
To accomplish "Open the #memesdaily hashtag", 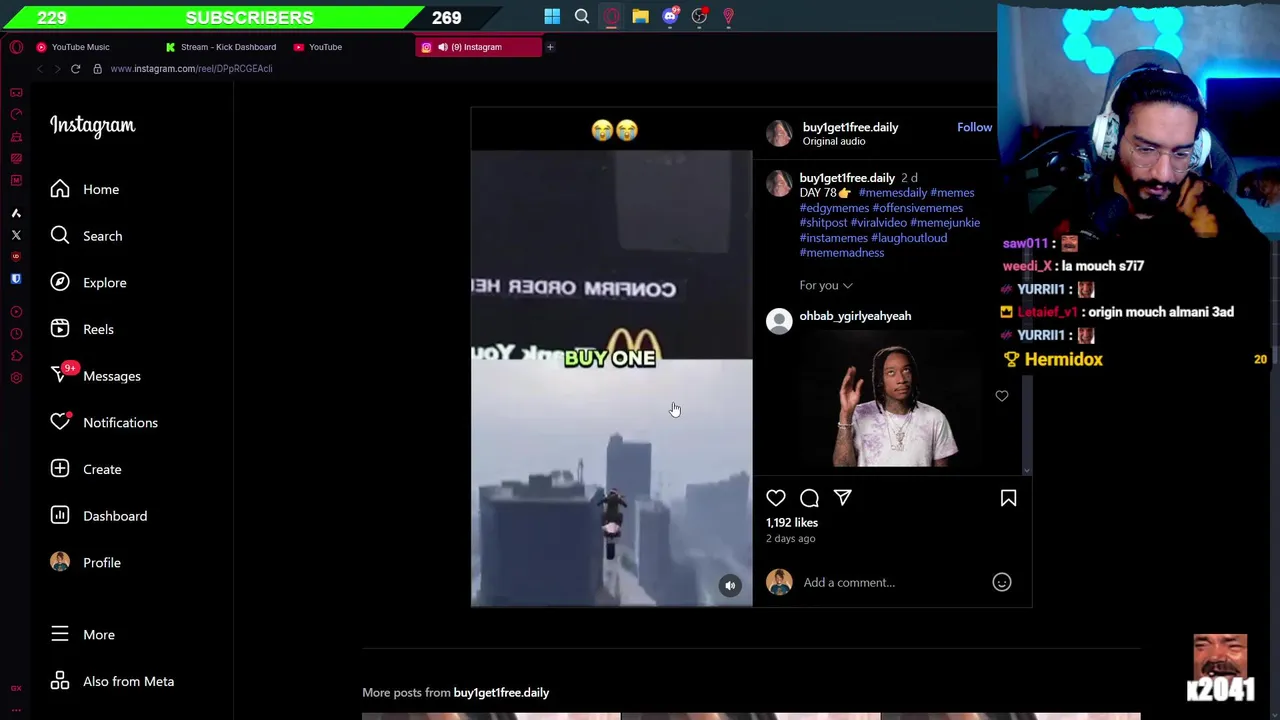I will coord(892,193).
